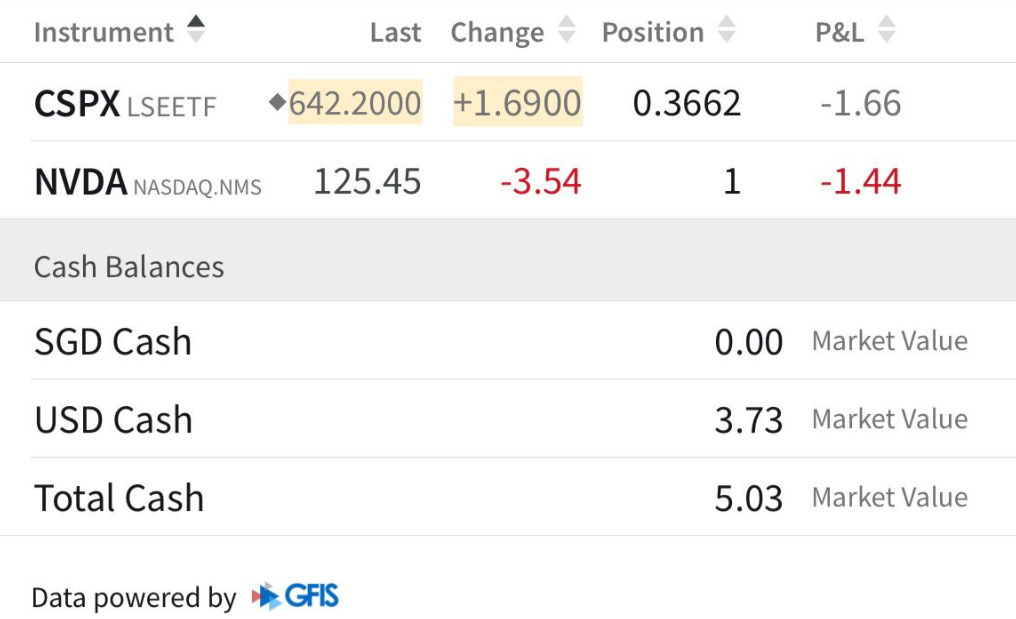Click diamond marker before CSPX last price
1016x619 pixels.
pyautogui.click(x=277, y=102)
